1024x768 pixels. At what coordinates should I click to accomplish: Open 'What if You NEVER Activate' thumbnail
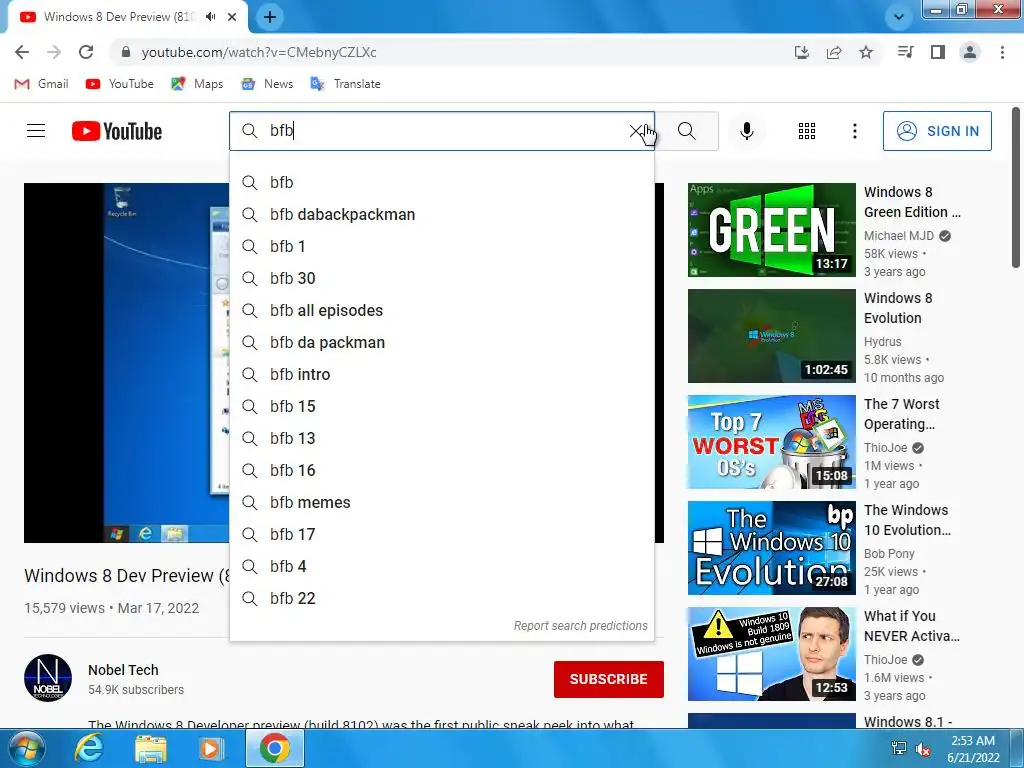(771, 654)
